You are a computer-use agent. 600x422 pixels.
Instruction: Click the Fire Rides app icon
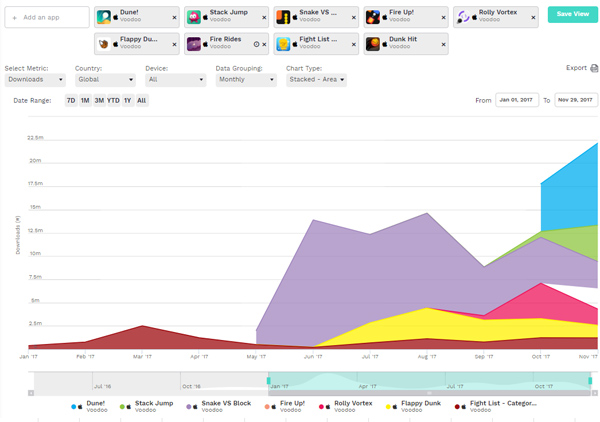click(x=194, y=44)
